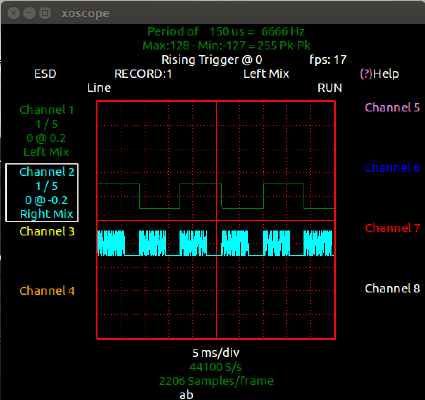This screenshot has height=400, width=425.
Task: Click the '5 ms/div' time scale
Action: click(216, 353)
